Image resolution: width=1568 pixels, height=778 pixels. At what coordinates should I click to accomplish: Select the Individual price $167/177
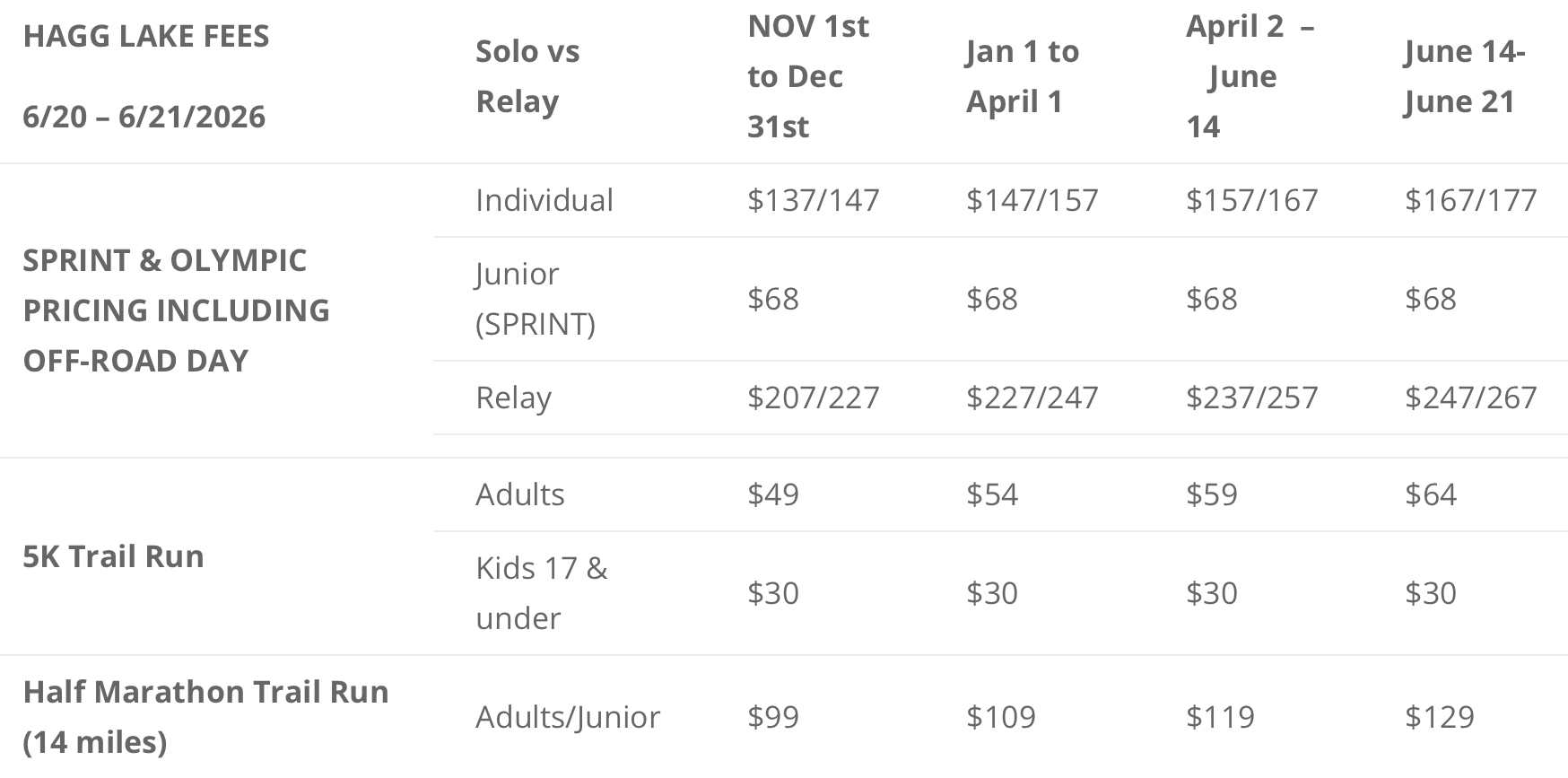tap(1470, 200)
